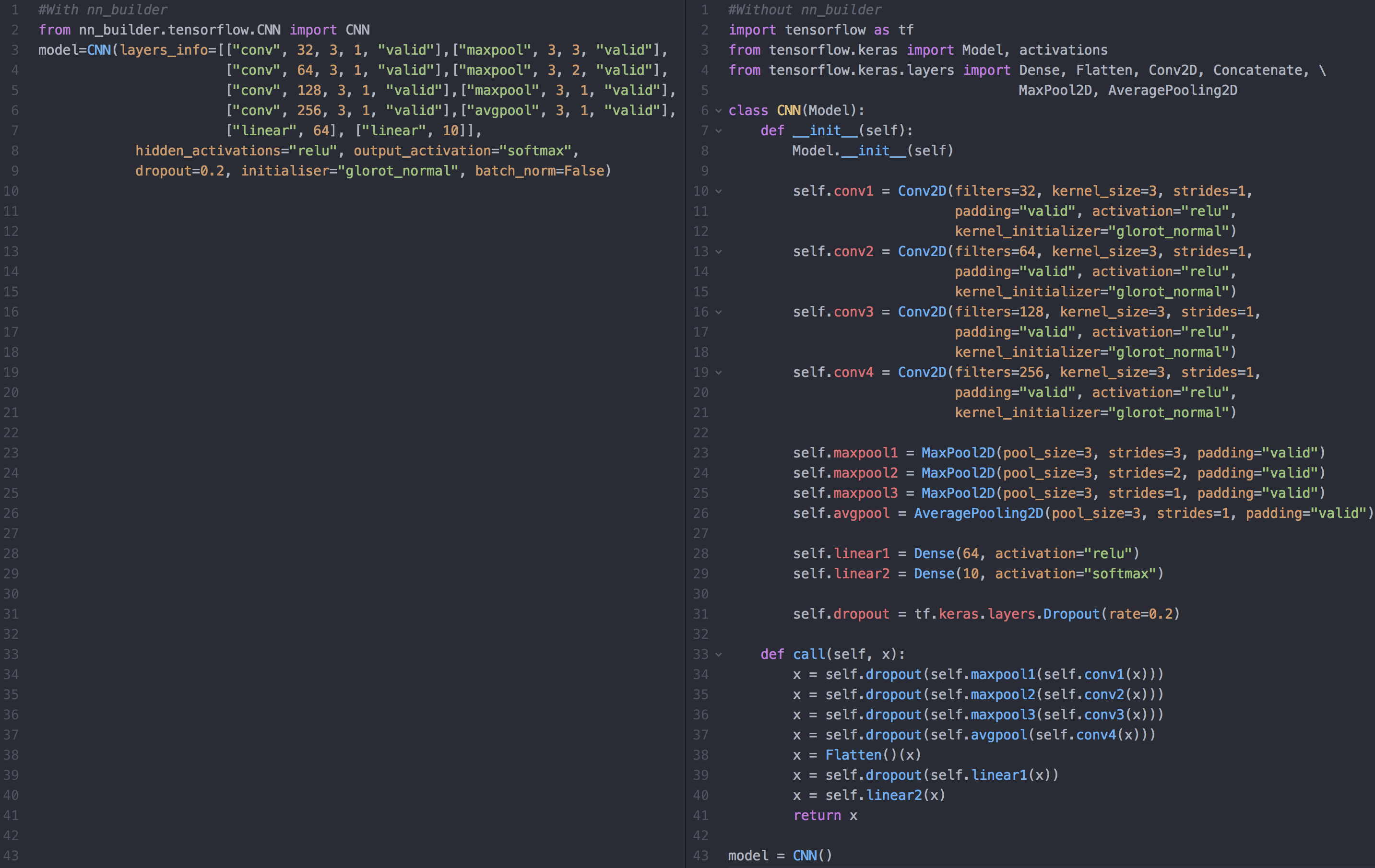Fold the def __init__ method chevron
The image size is (1375, 868).
(x=718, y=131)
